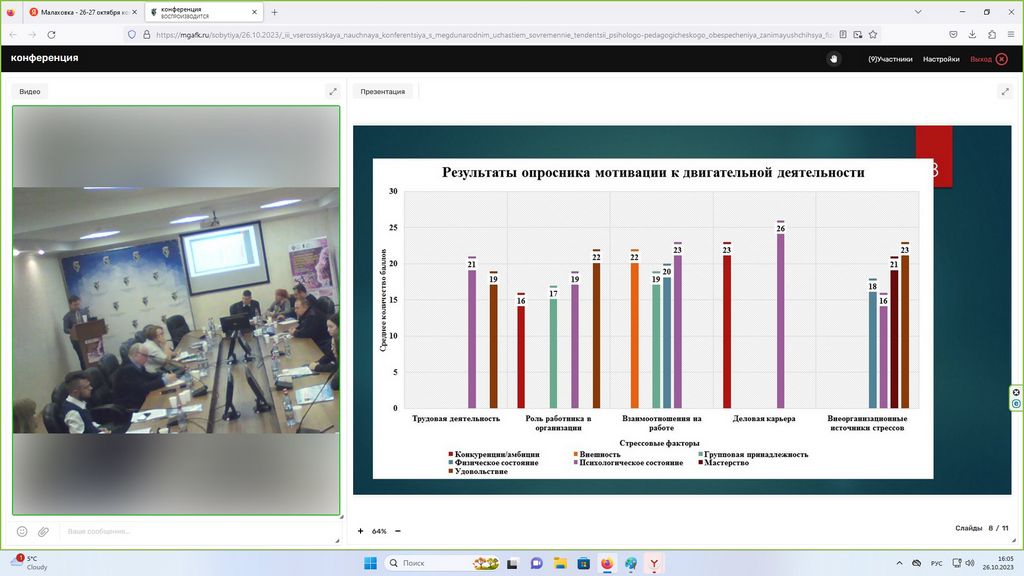Expand the Презентация panel to fullscreen
Viewport: 1024px width, 576px height.
1004,91
